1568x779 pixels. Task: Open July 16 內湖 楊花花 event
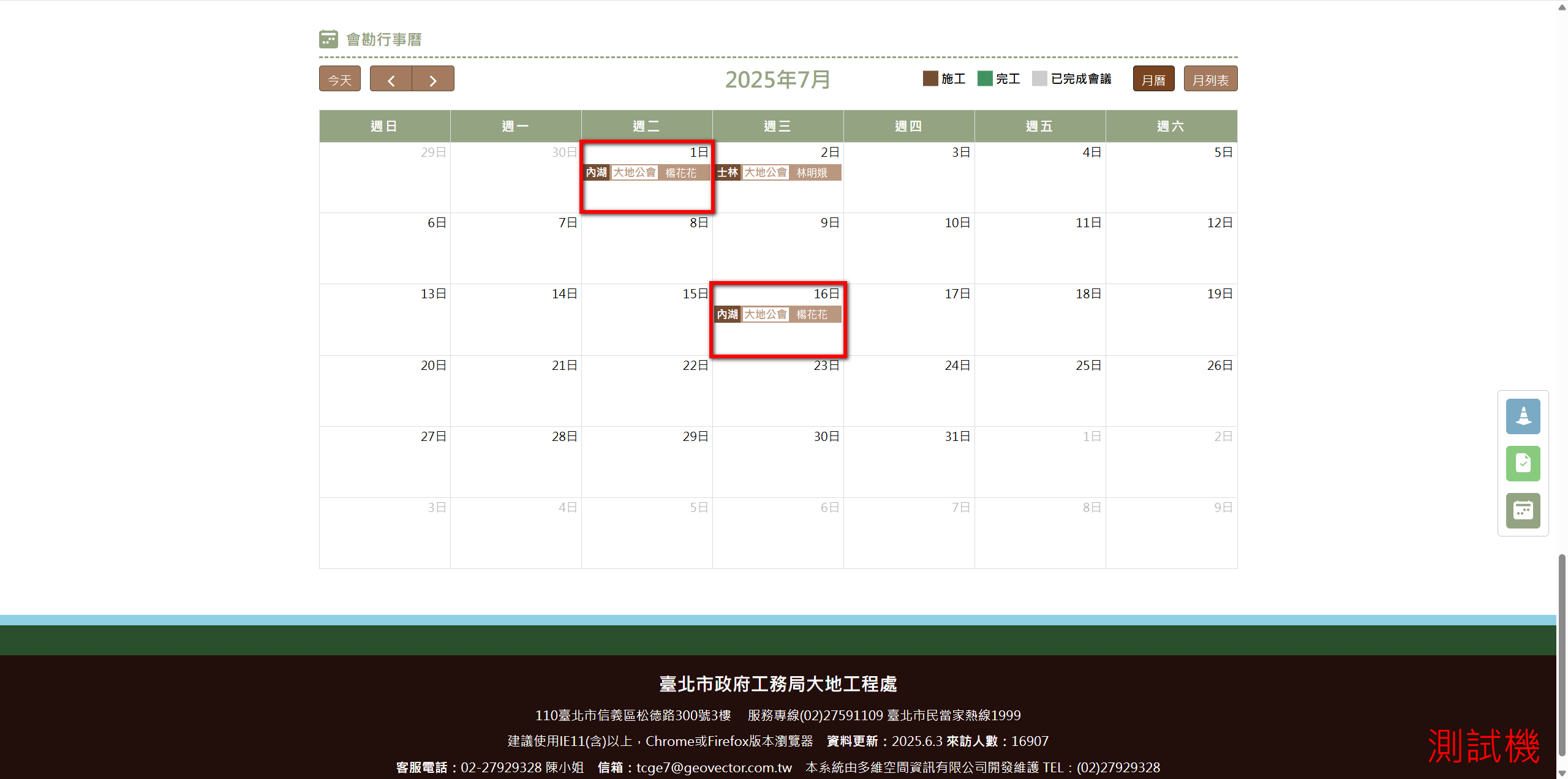coord(778,314)
